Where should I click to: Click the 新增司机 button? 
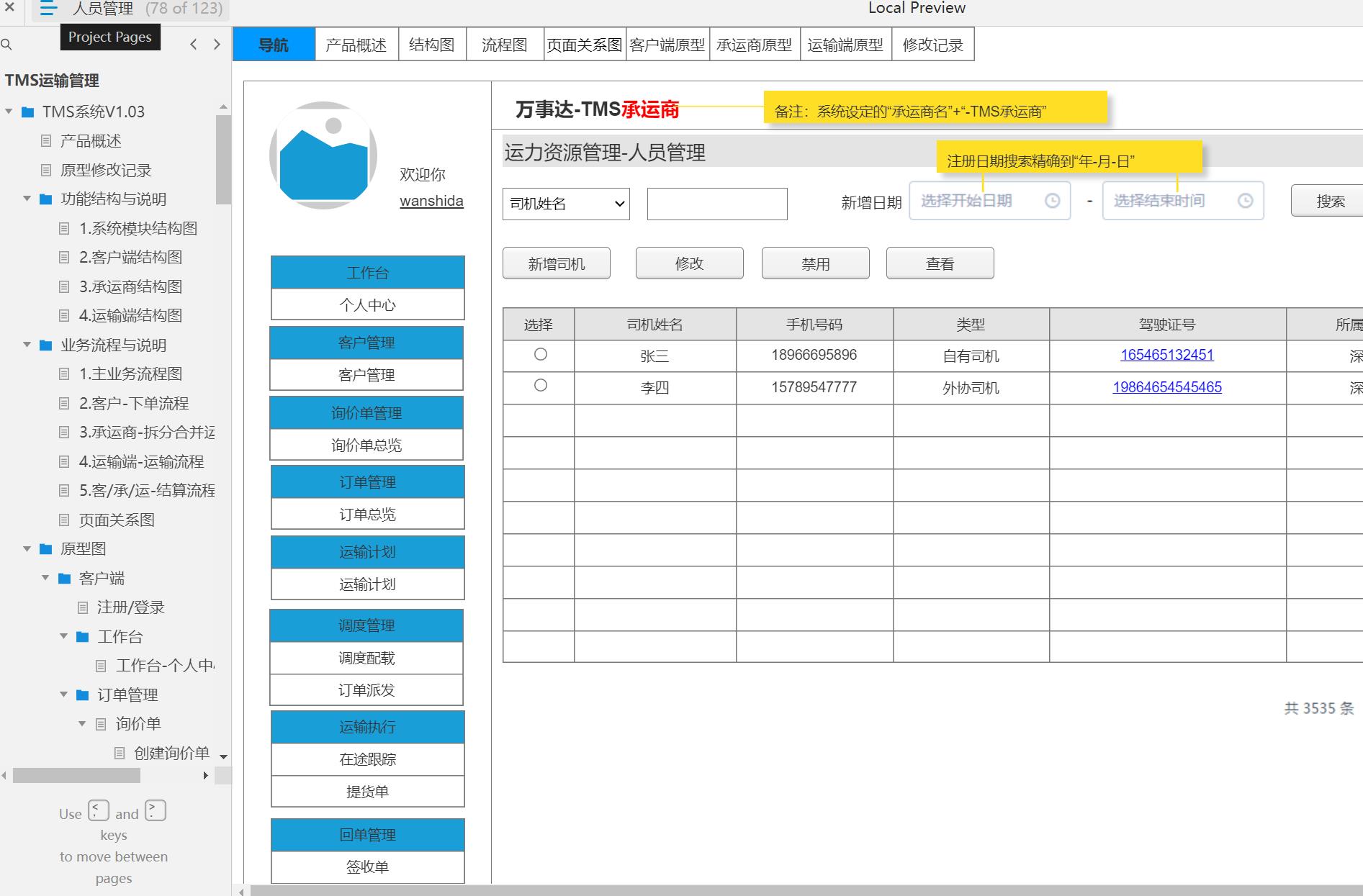point(557,263)
